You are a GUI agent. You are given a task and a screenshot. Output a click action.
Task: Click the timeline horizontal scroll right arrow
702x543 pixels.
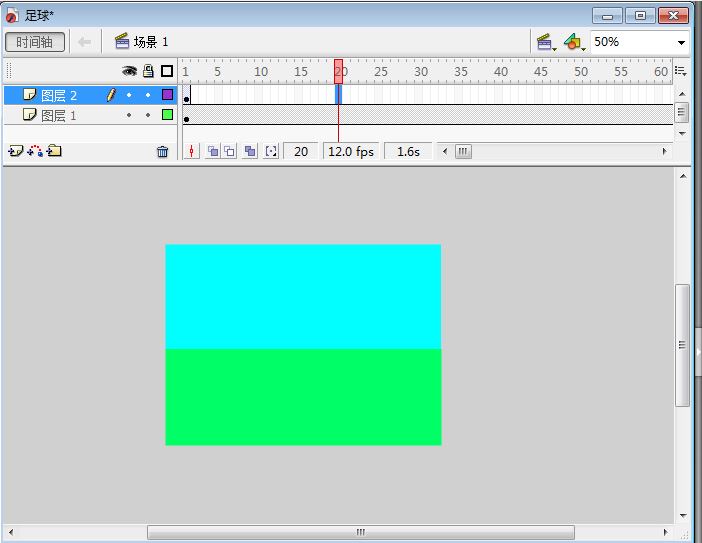(x=664, y=151)
